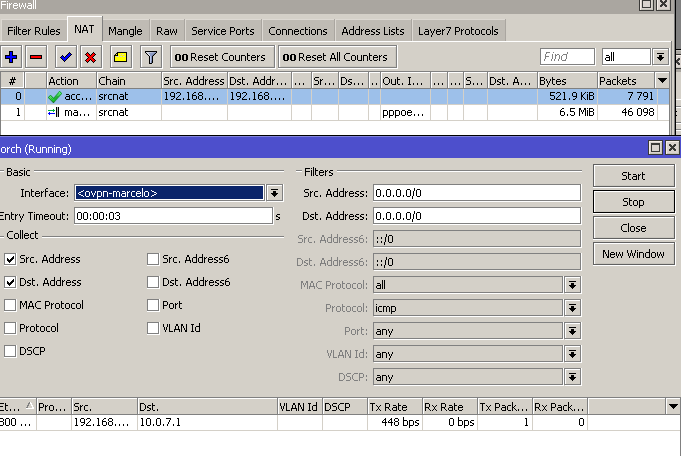Remove selected NAT rule with minus icon

(36, 57)
